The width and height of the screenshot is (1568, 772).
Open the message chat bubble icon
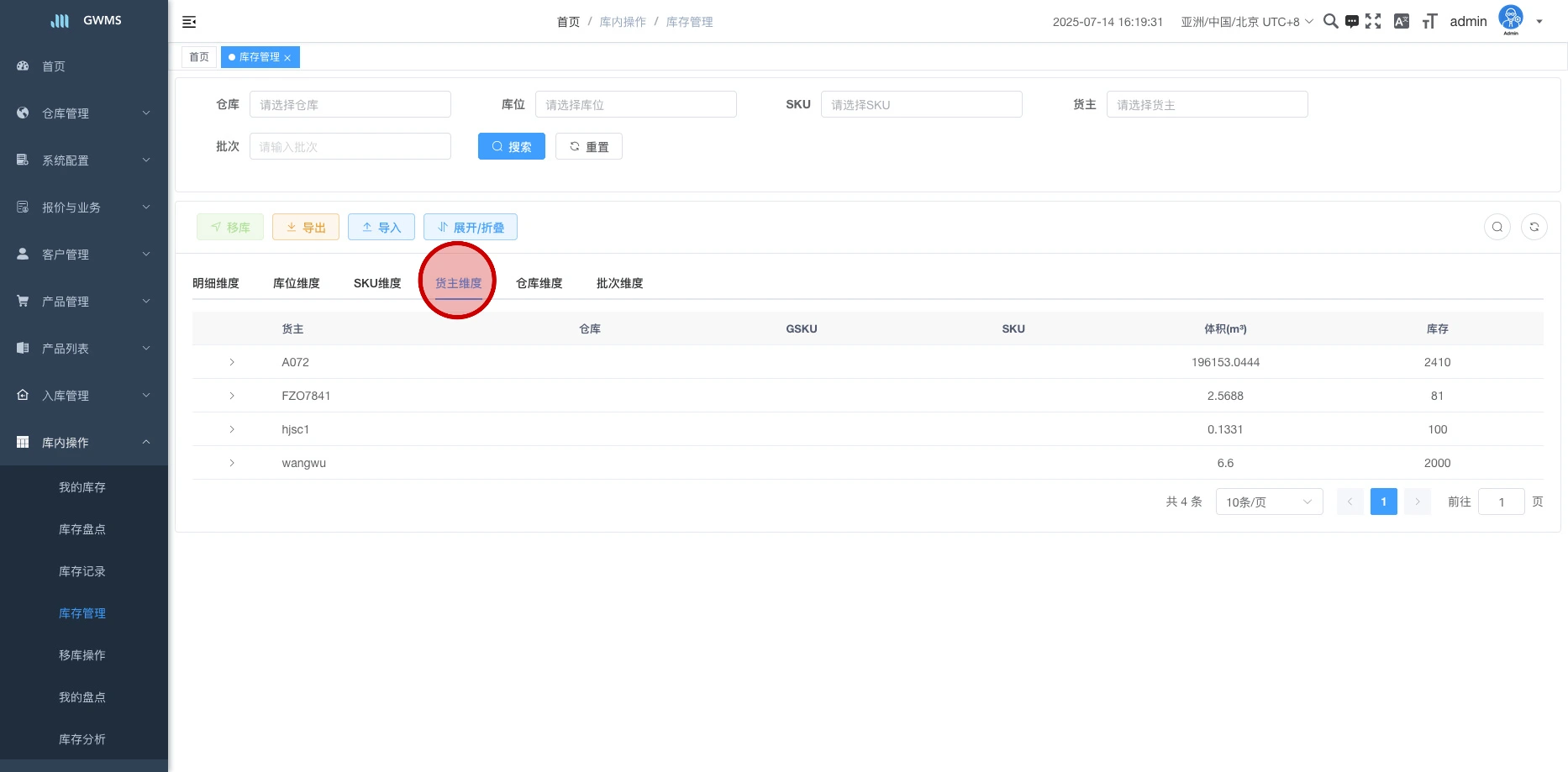pyautogui.click(x=1351, y=22)
